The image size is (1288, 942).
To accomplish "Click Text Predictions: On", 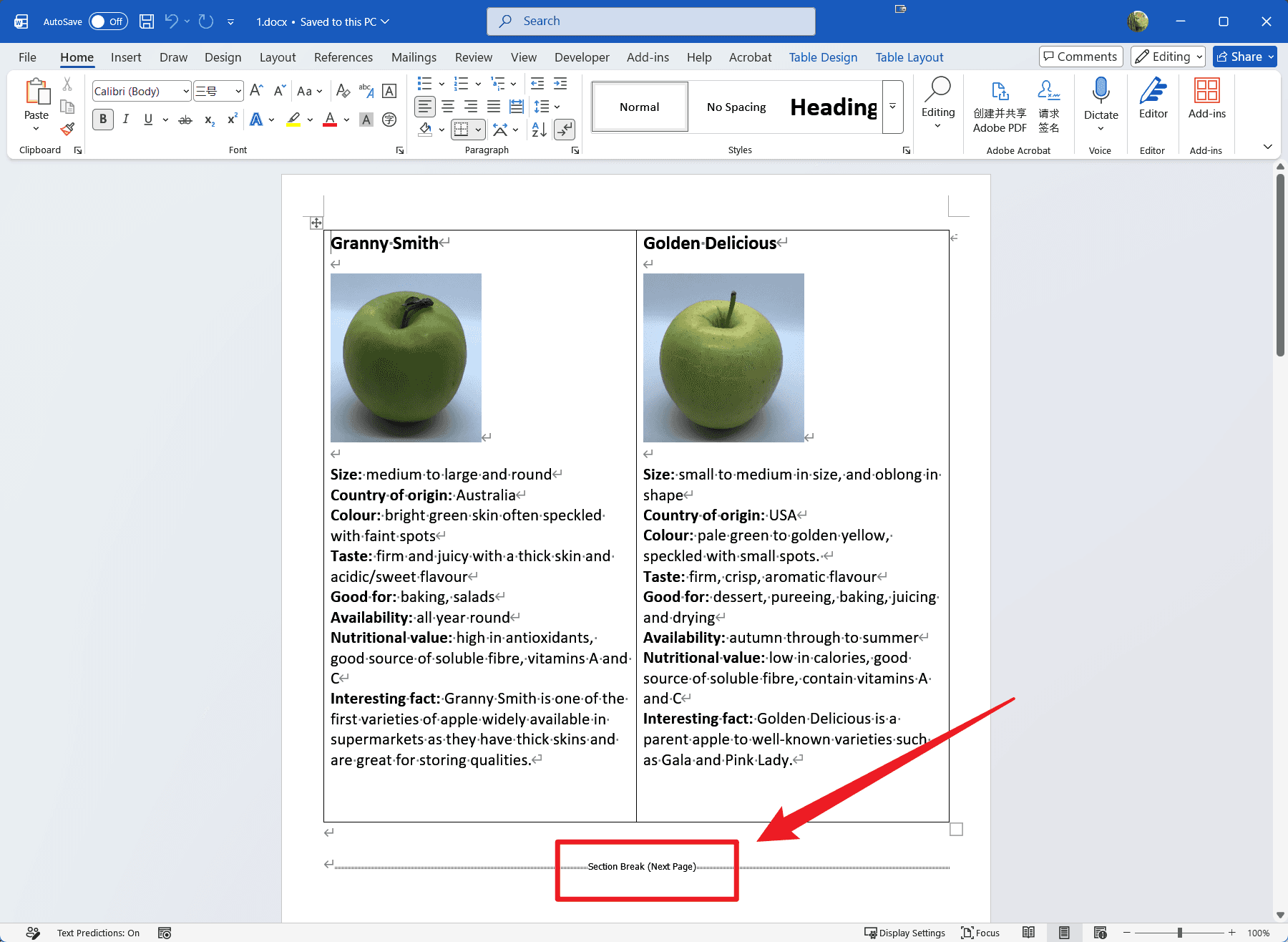I will (x=98, y=933).
